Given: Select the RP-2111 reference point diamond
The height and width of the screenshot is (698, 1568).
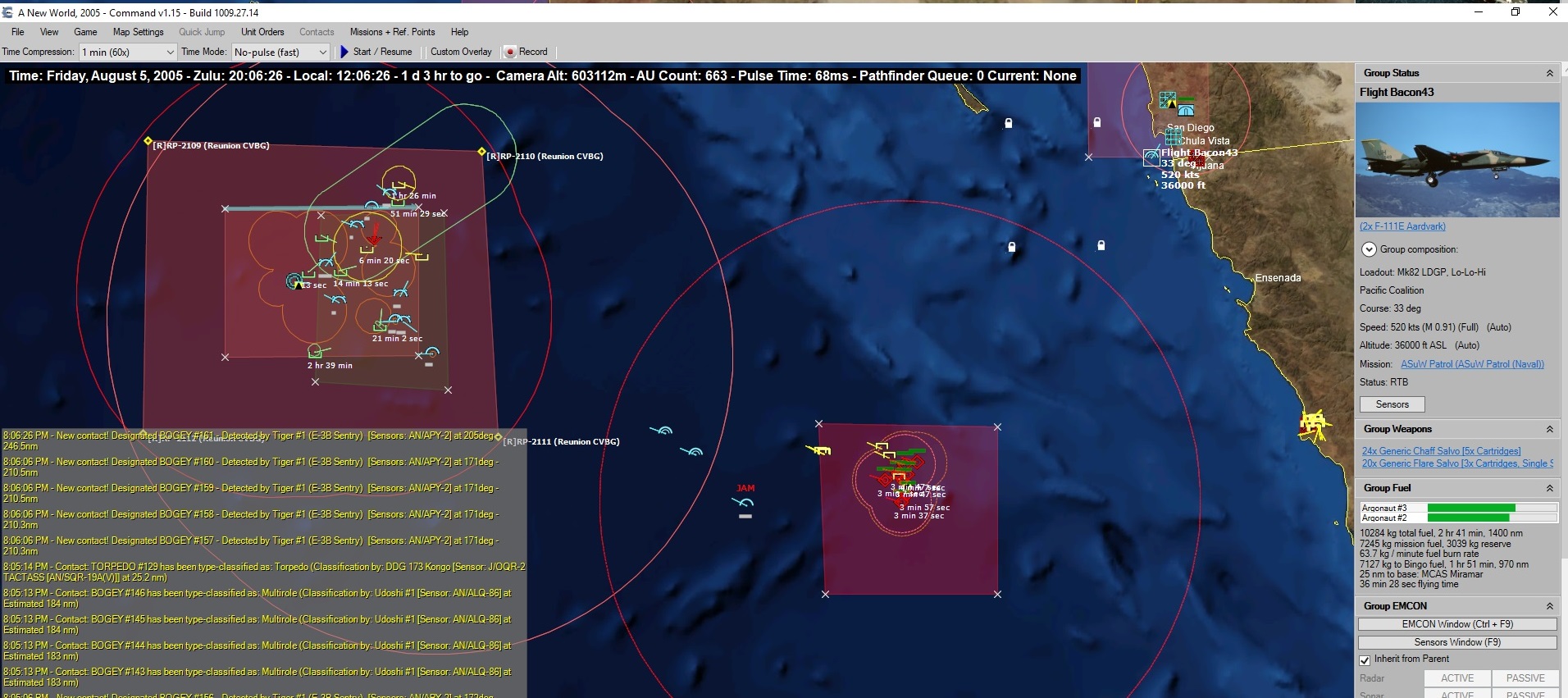Looking at the screenshot, I should [x=498, y=436].
